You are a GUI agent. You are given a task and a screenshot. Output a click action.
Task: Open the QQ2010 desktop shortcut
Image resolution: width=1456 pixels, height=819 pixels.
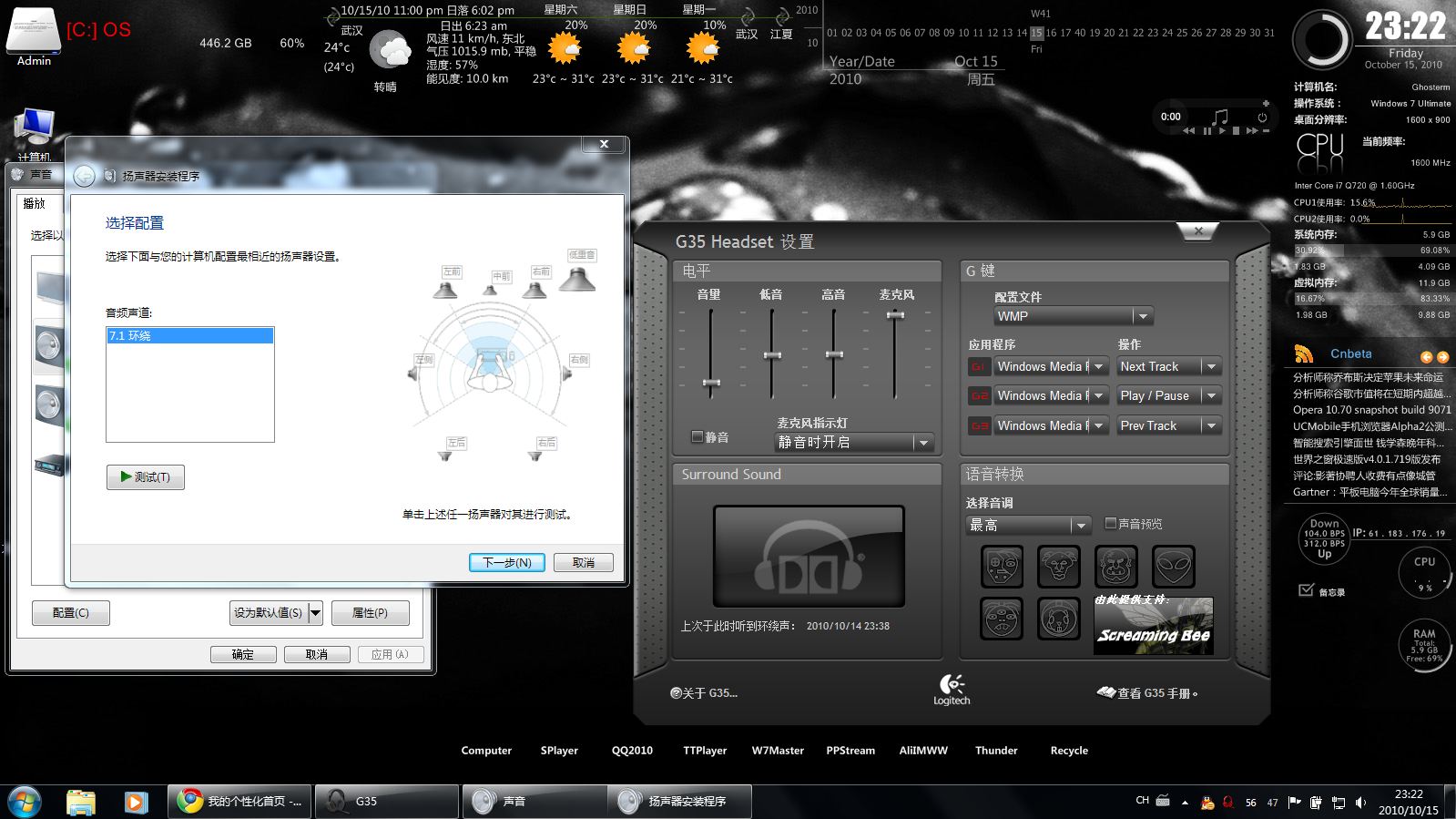click(632, 751)
